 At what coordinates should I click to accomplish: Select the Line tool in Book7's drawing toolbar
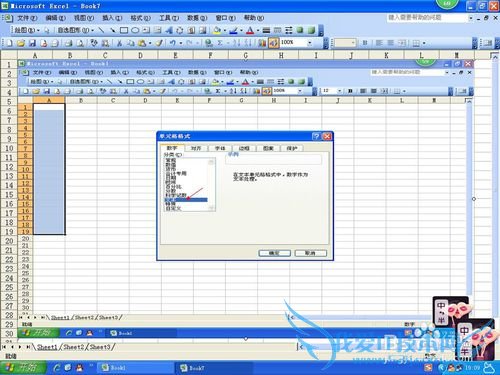coord(102,30)
